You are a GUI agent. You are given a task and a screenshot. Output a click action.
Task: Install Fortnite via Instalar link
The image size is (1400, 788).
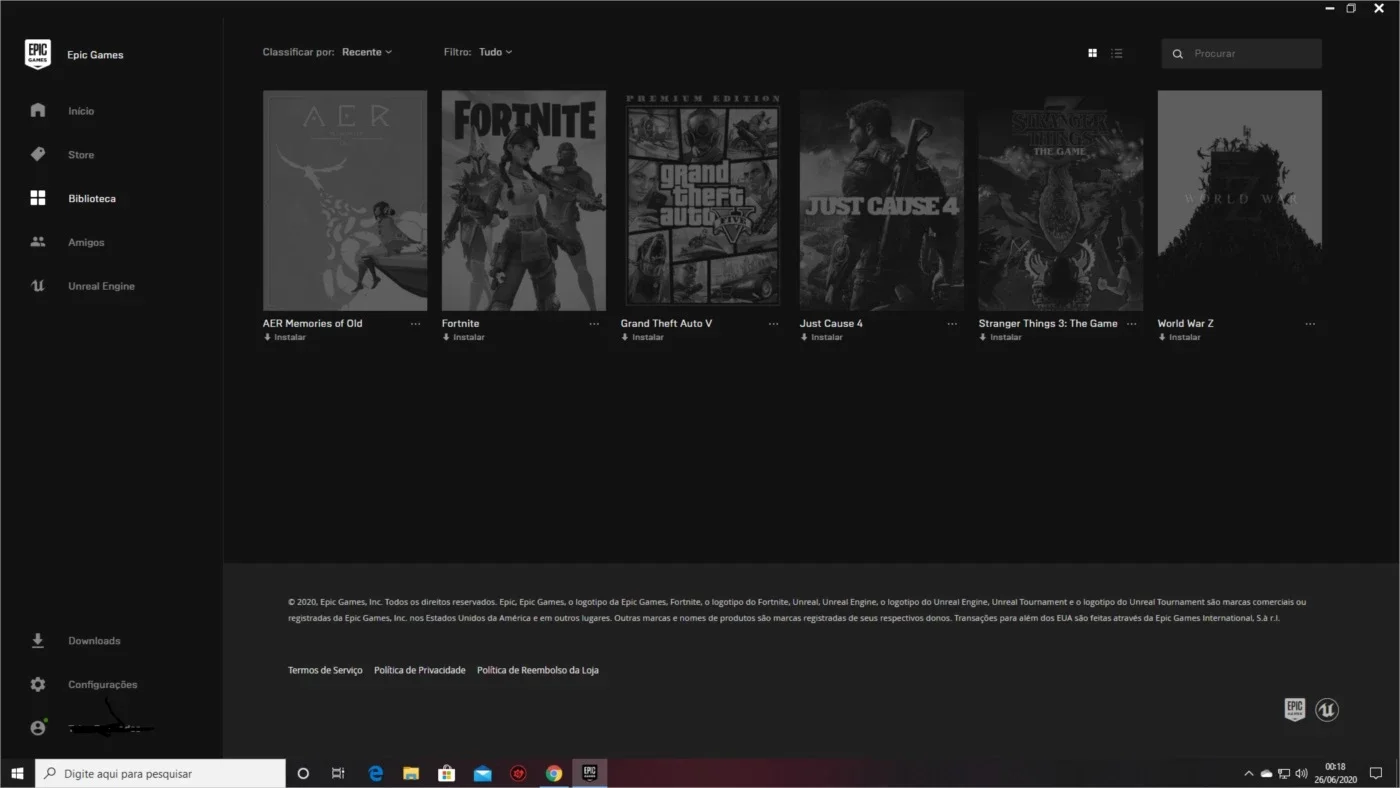point(463,338)
